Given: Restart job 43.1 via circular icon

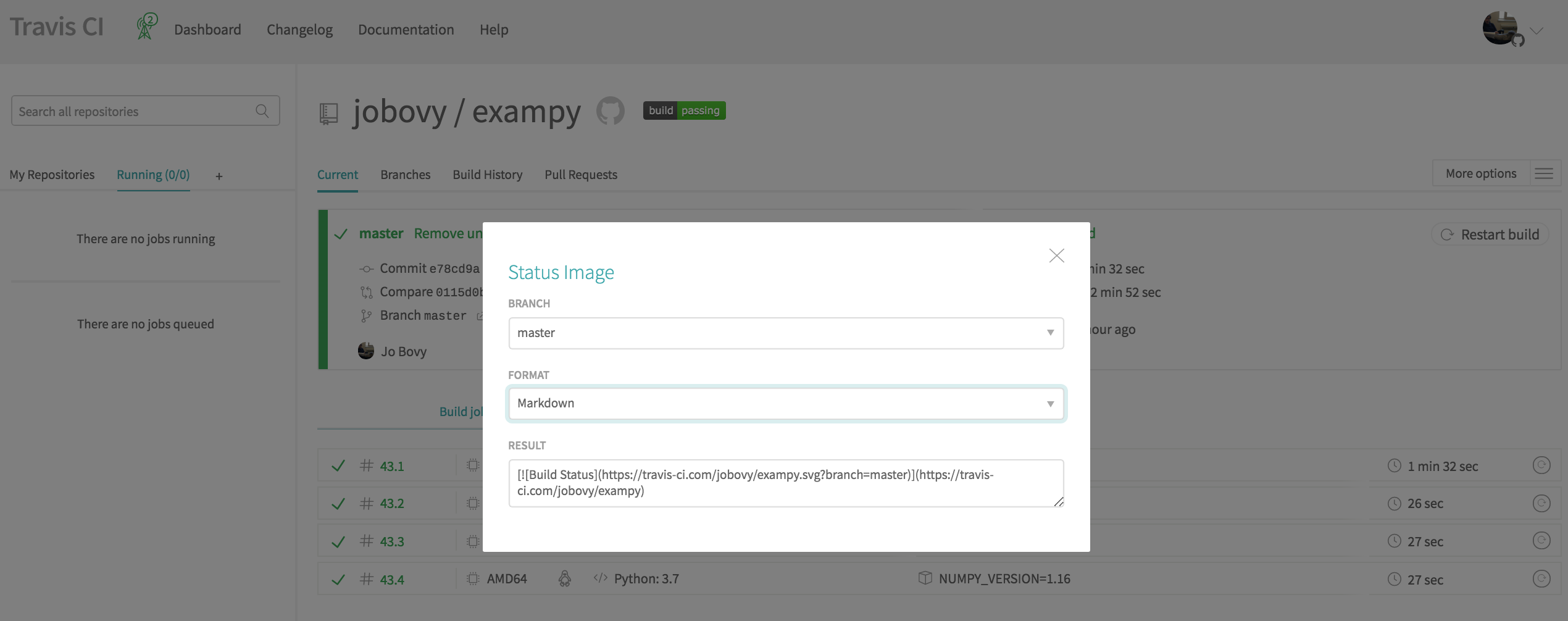Looking at the screenshot, I should click(x=1541, y=465).
